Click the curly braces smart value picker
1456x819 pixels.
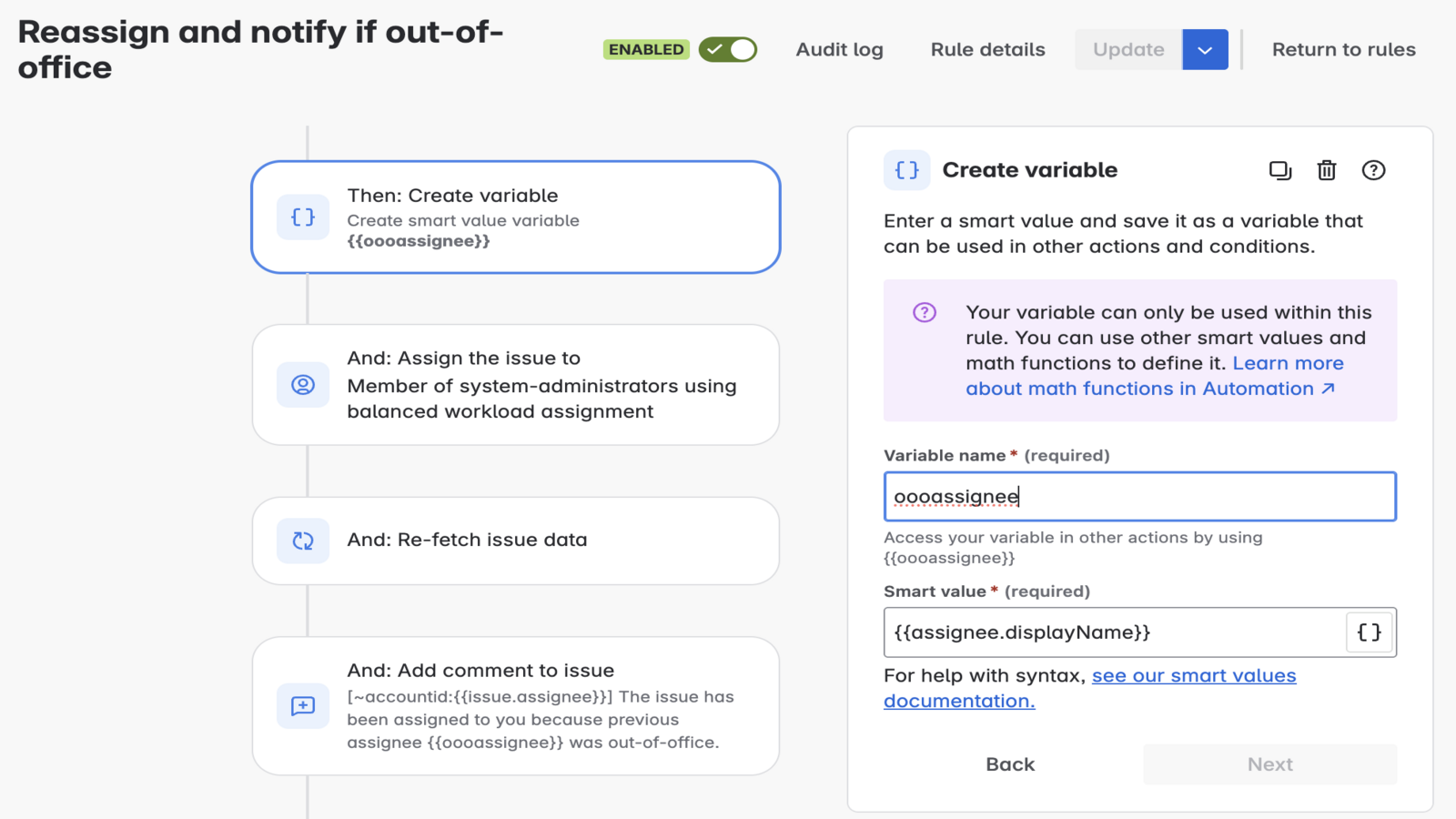pyautogui.click(x=1369, y=632)
